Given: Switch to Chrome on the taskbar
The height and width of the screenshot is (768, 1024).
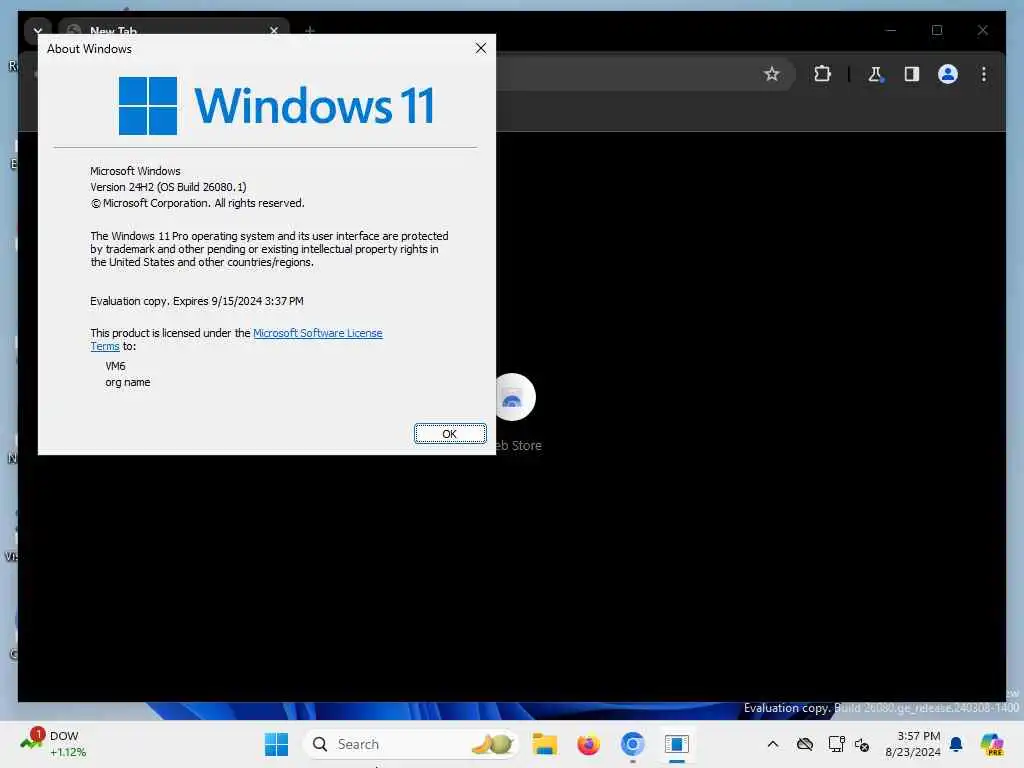Looking at the screenshot, I should (x=632, y=744).
